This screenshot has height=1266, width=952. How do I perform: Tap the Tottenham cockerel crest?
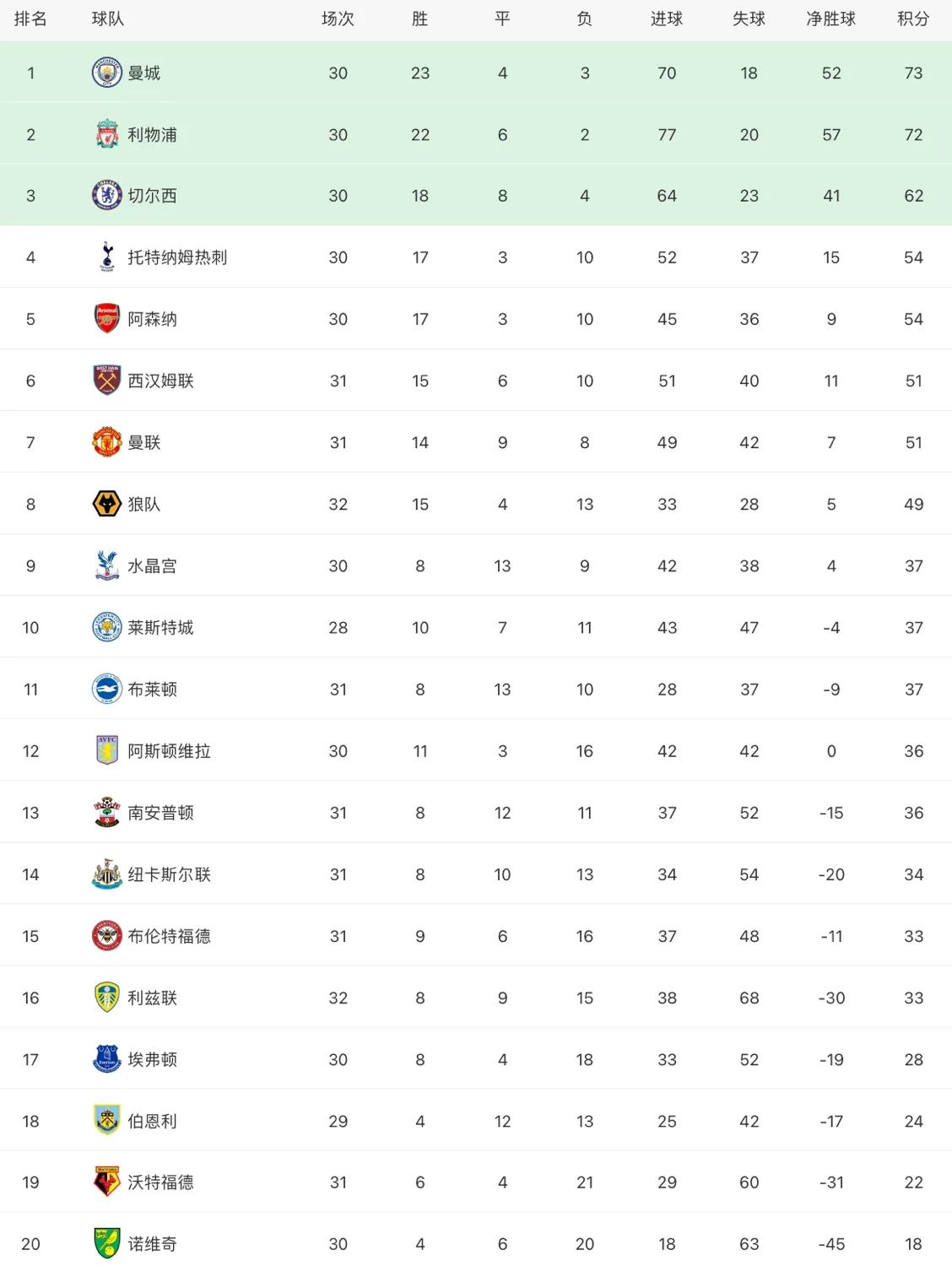(107, 257)
